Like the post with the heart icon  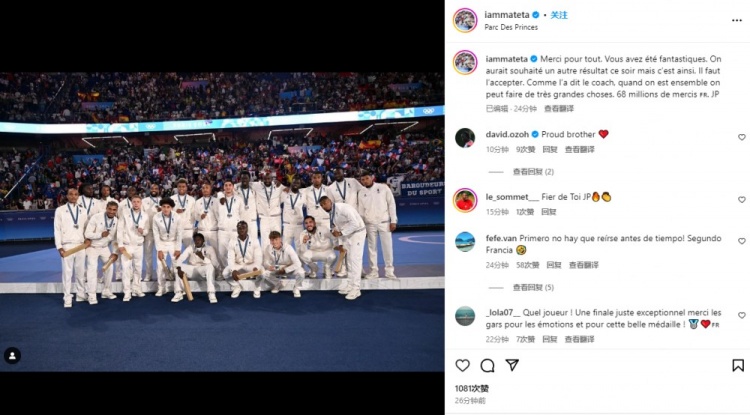[462, 366]
